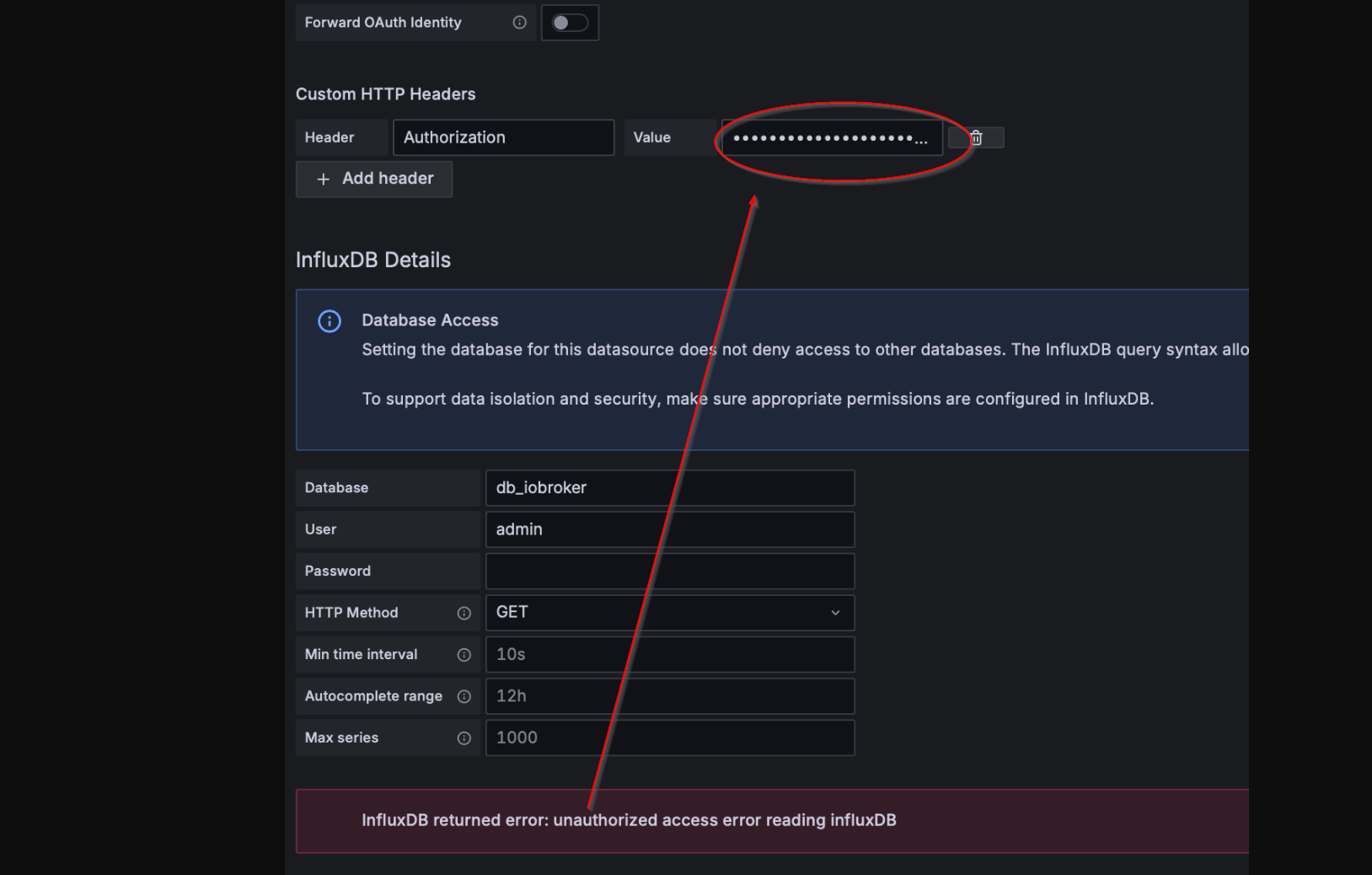
Task: Click the HTTP Method info icon
Action: point(464,613)
